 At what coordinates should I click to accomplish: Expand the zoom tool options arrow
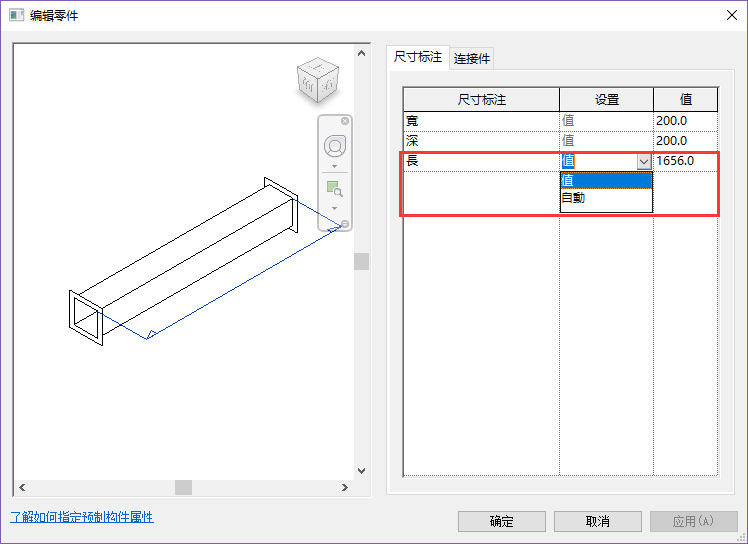tap(334, 209)
